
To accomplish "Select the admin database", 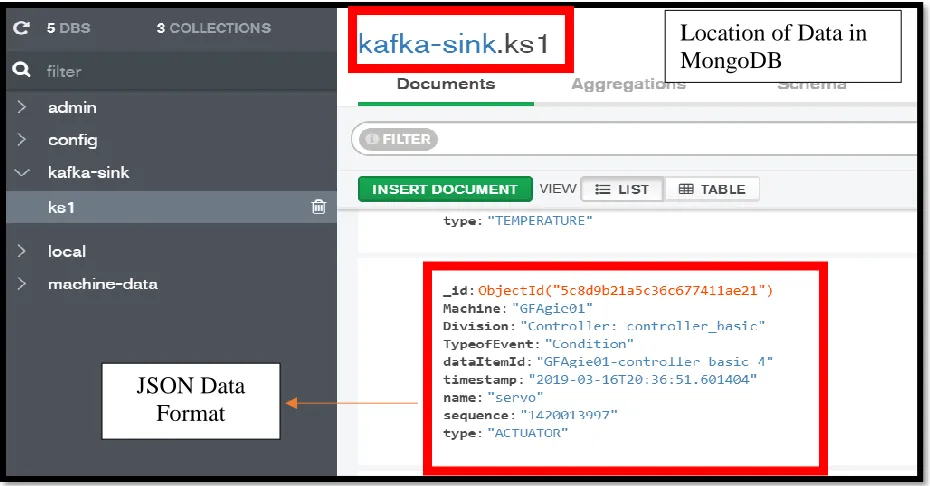I will coord(72,107).
